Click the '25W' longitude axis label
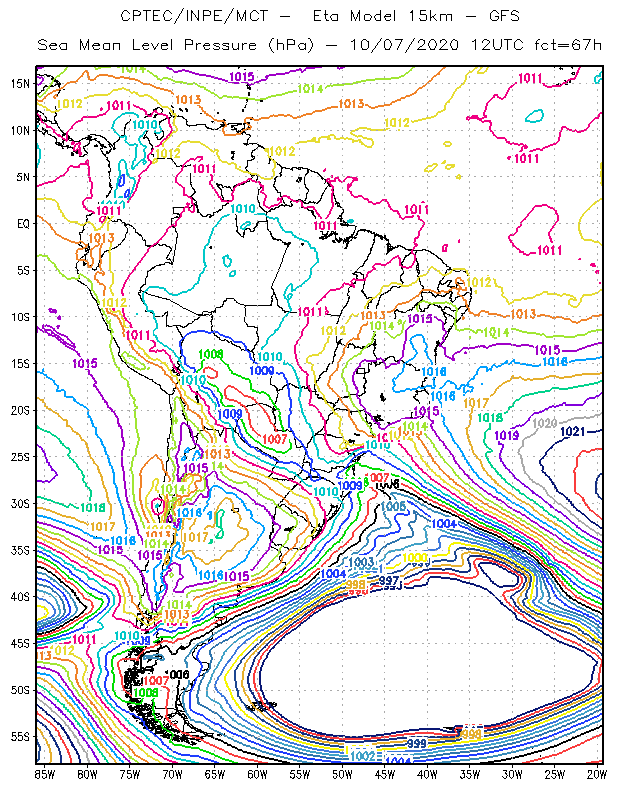The height and width of the screenshot is (800, 618). coord(555,775)
